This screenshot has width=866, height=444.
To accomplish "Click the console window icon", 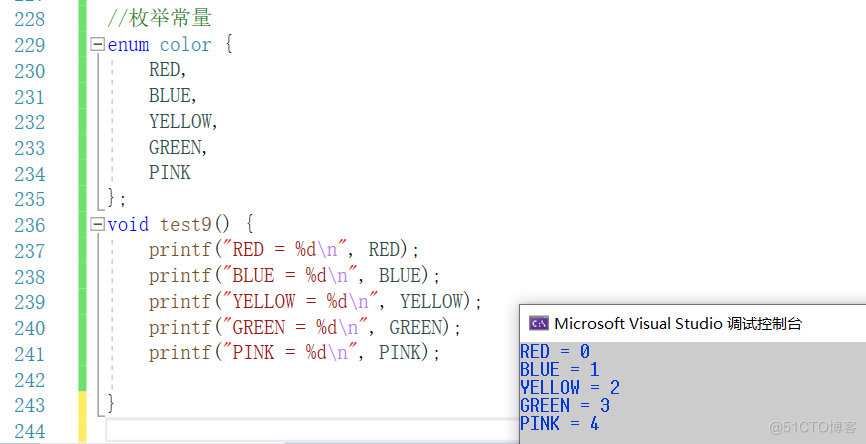I will tap(538, 323).
